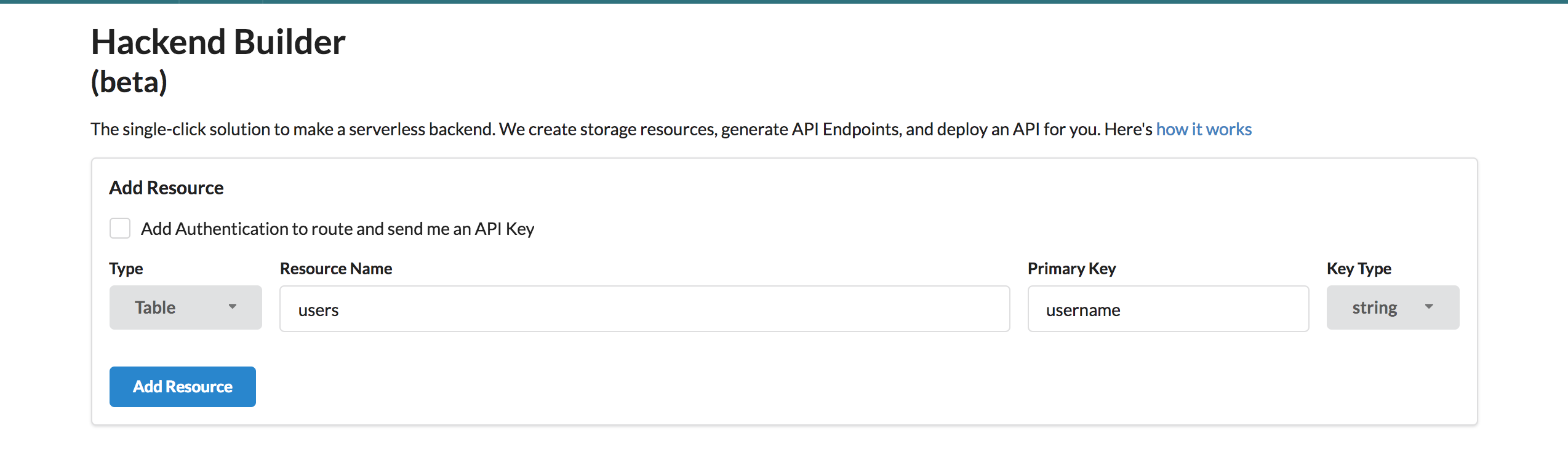Click the blue Add Resource button
The image size is (1568, 460).
[x=183, y=387]
